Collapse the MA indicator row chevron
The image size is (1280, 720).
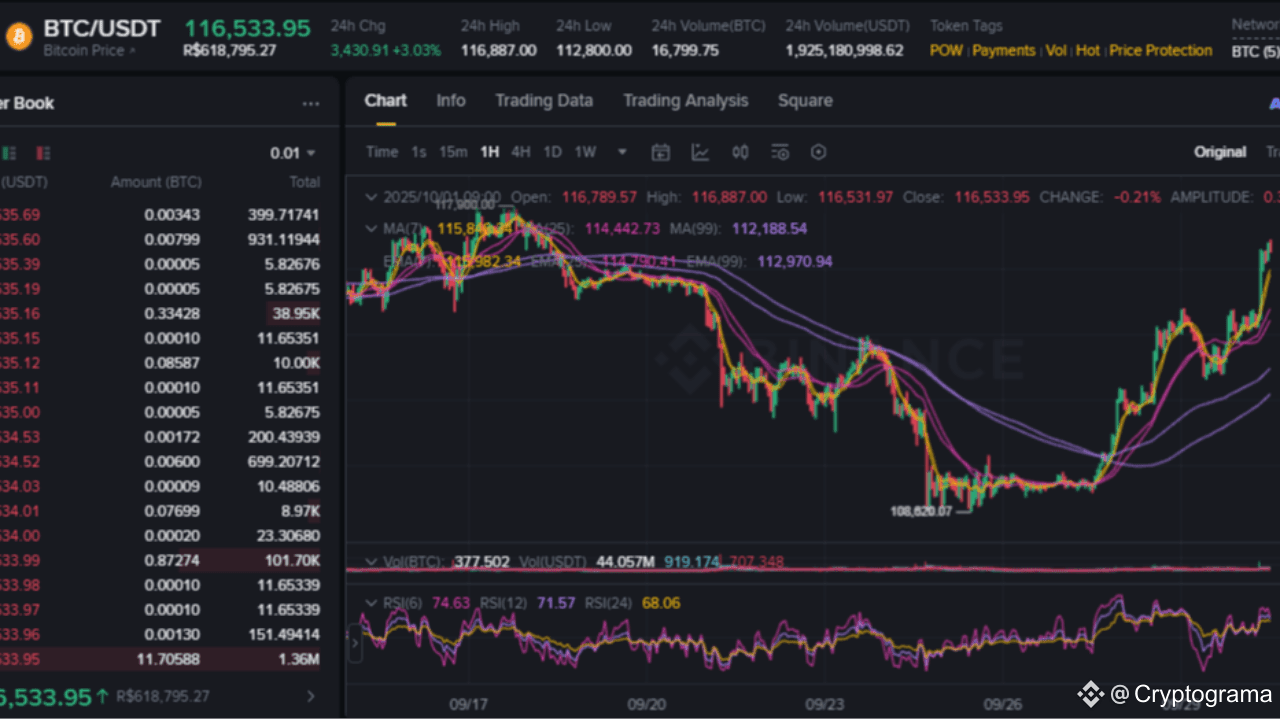point(372,229)
